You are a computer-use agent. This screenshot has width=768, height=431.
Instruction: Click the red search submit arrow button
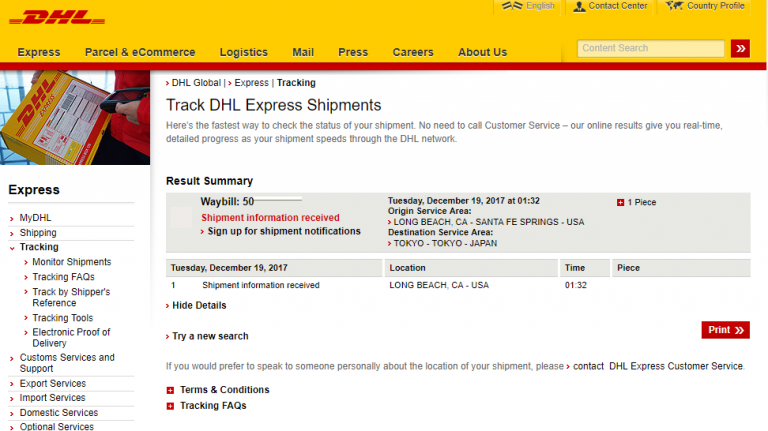click(740, 48)
